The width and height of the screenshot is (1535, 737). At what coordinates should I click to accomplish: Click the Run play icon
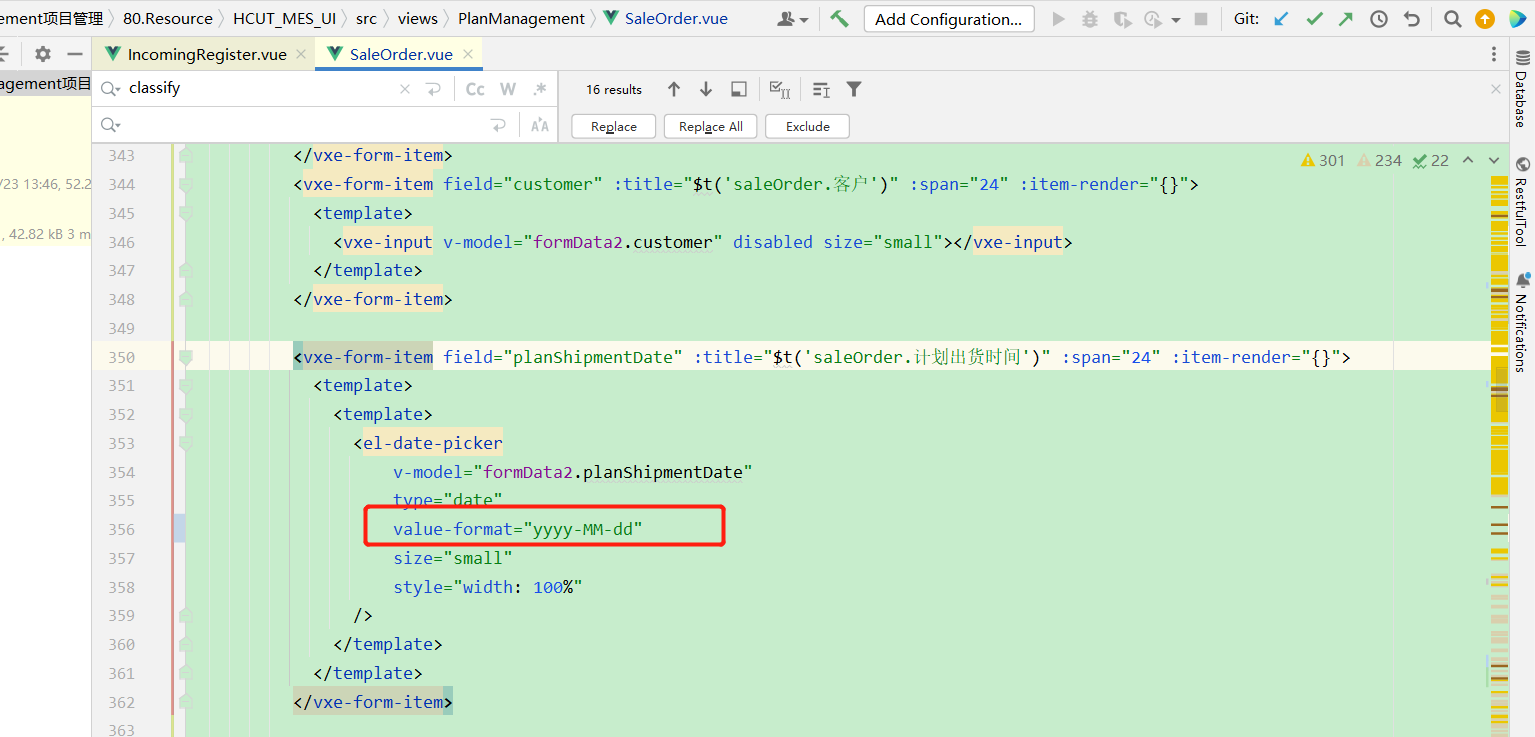[1059, 19]
